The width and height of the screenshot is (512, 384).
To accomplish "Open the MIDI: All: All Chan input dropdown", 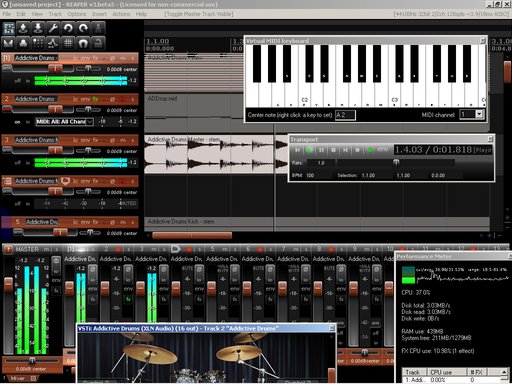I will pos(65,122).
